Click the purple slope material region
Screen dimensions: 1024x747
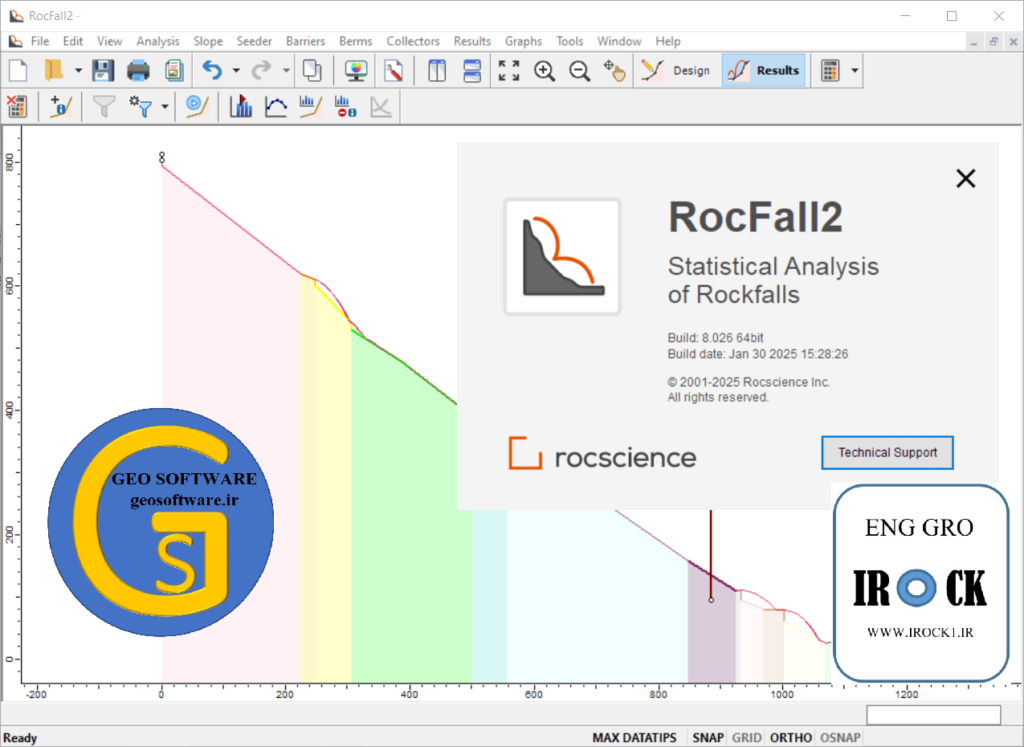[711, 633]
